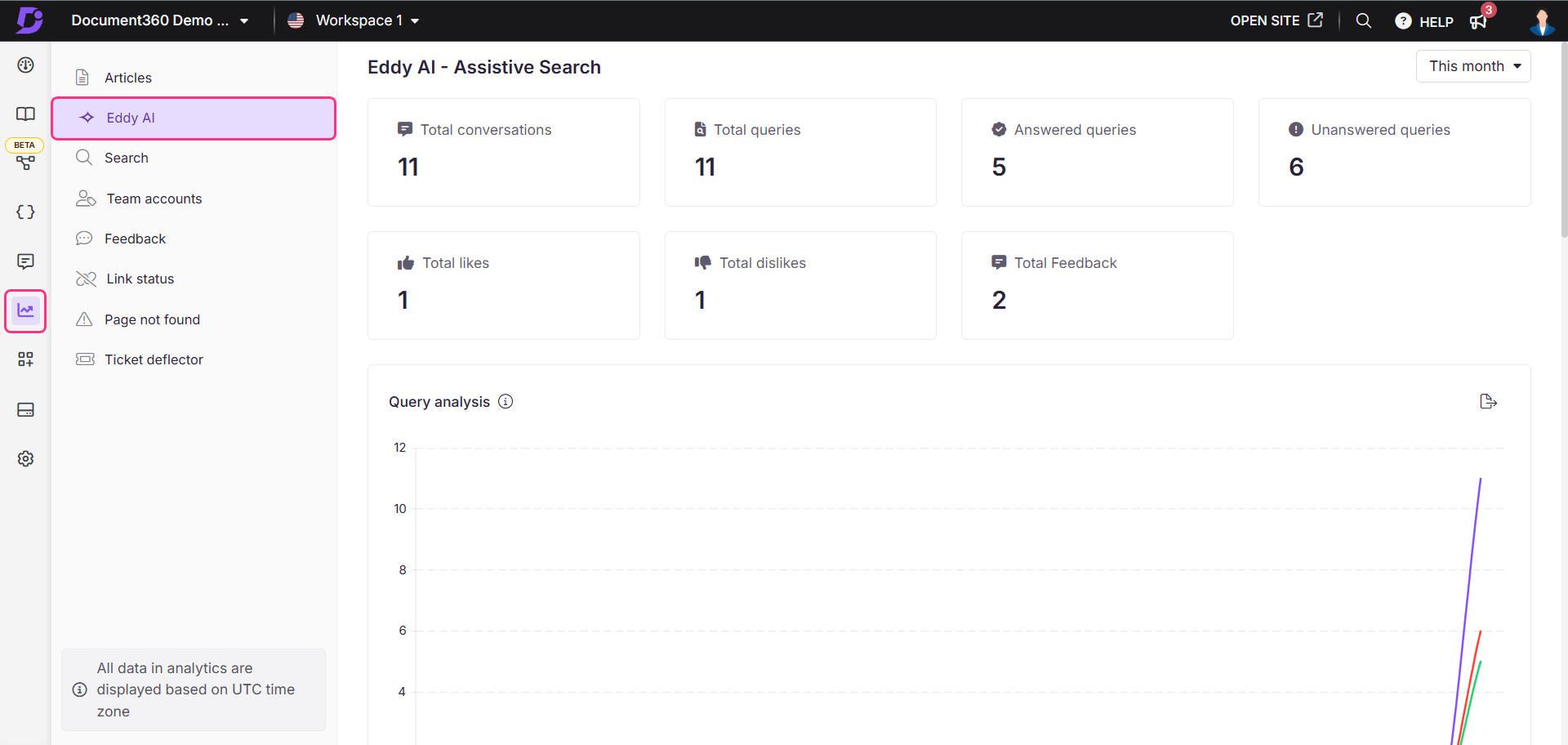This screenshot has height=745, width=1568.
Task: Click the Query analysis title text
Action: click(x=439, y=402)
